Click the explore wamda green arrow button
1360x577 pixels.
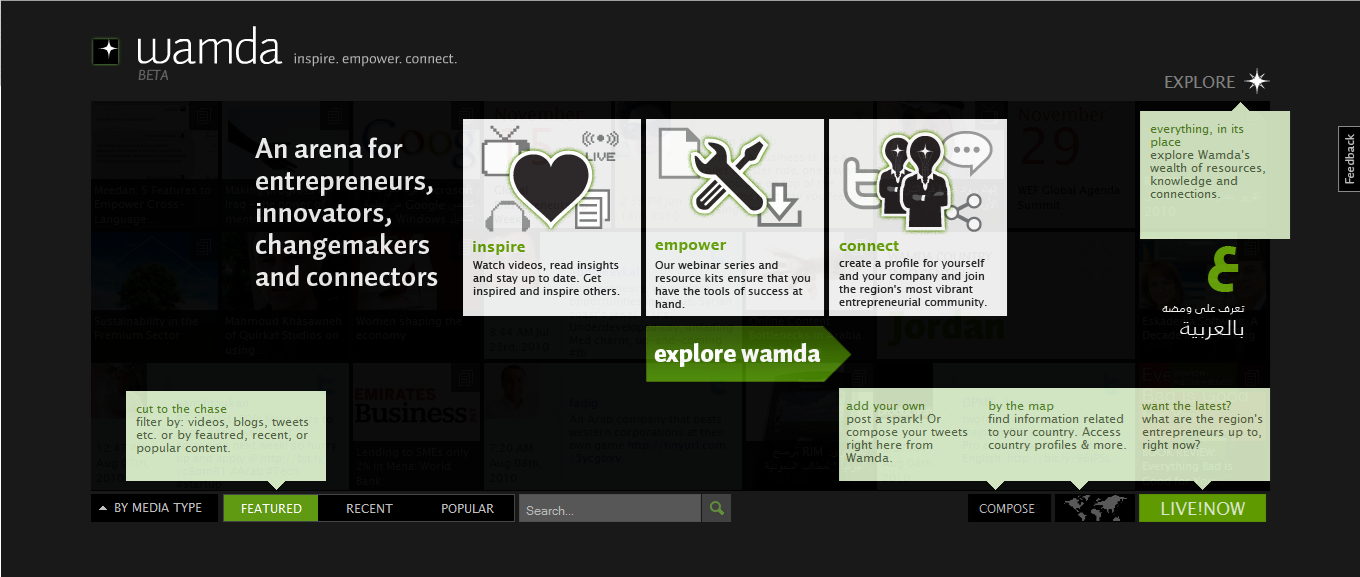pyautogui.click(x=748, y=354)
